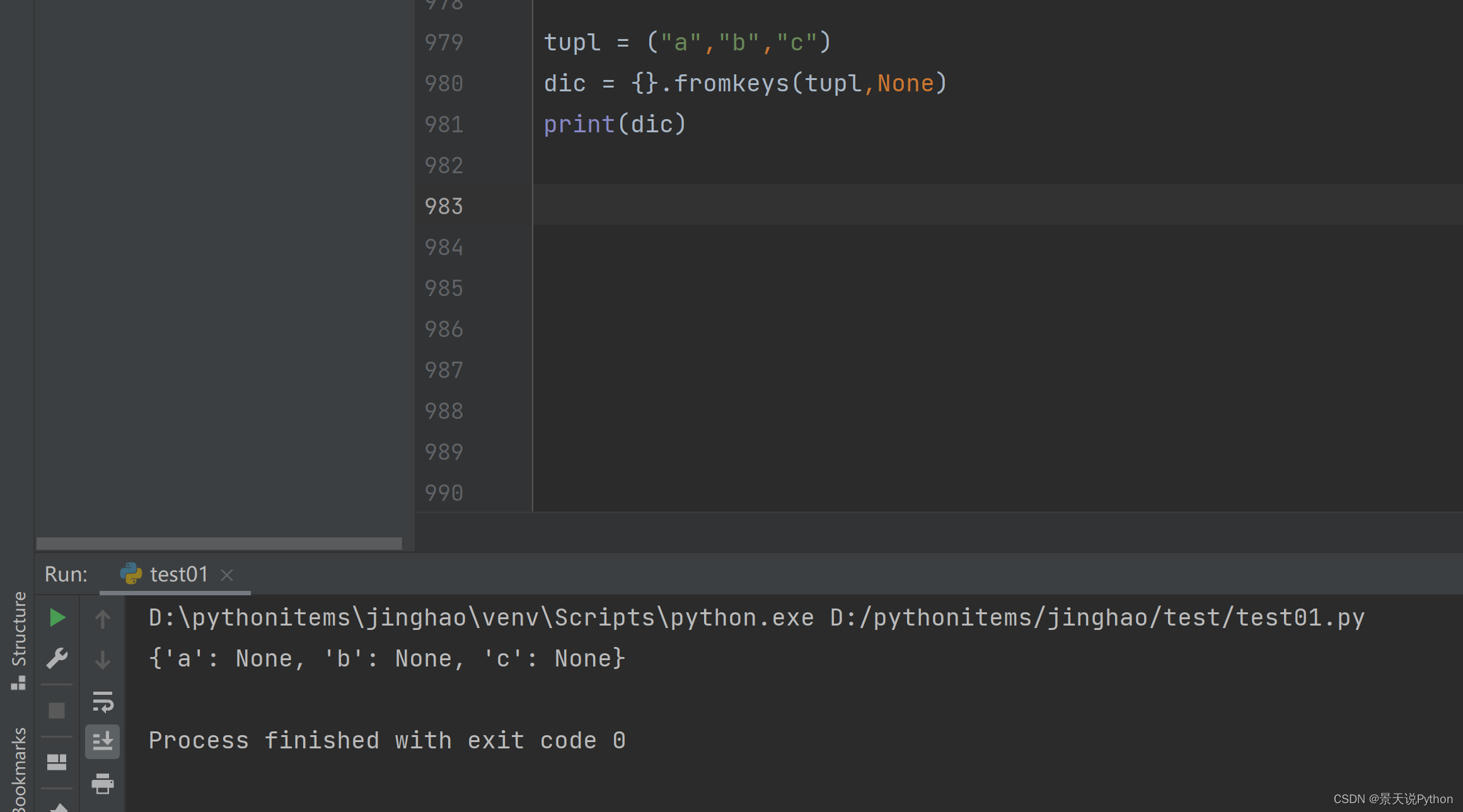Click line number 987 in the gutter
The image size is (1463, 812).
(x=444, y=370)
